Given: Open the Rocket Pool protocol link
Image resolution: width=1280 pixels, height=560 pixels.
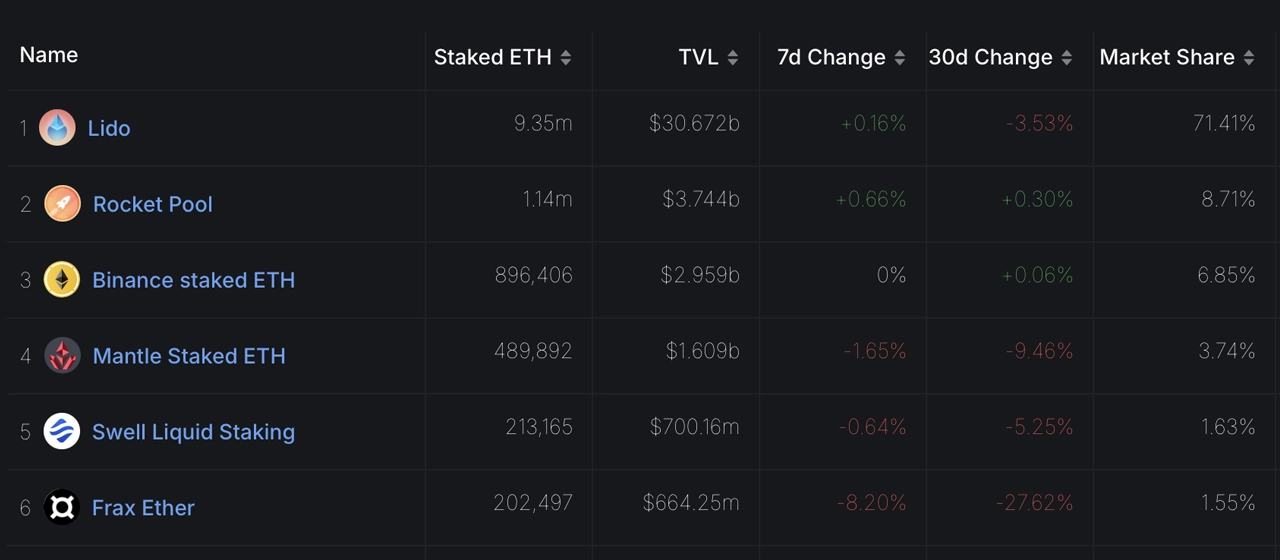Looking at the screenshot, I should 153,204.
